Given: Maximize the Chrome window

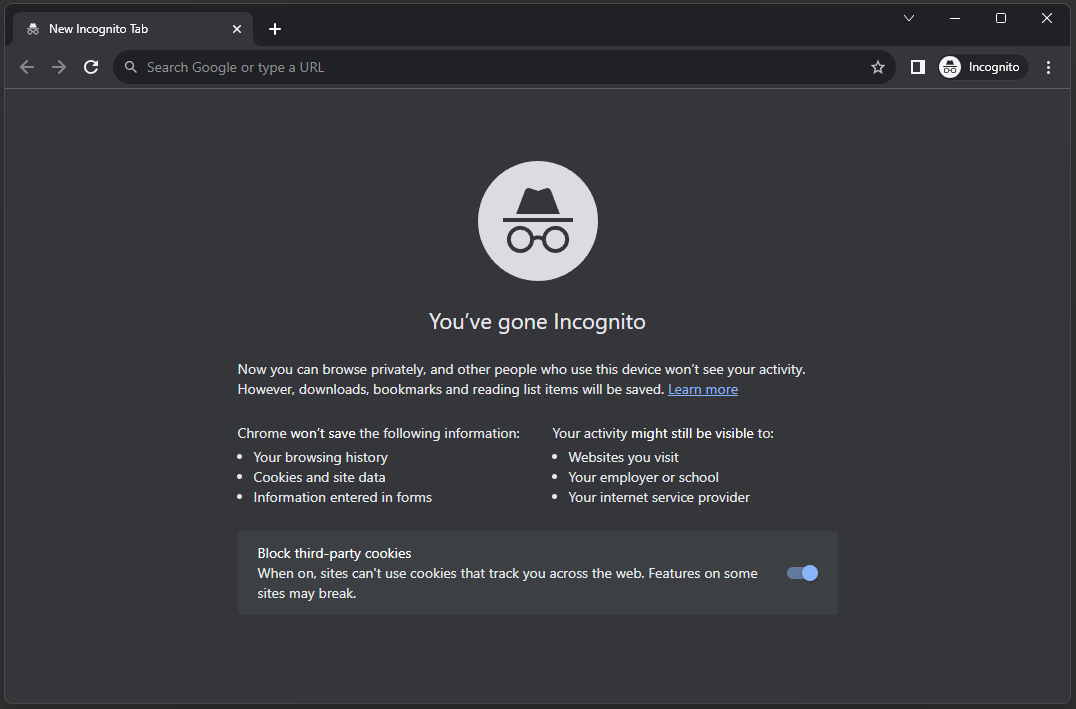Looking at the screenshot, I should click(1001, 18).
